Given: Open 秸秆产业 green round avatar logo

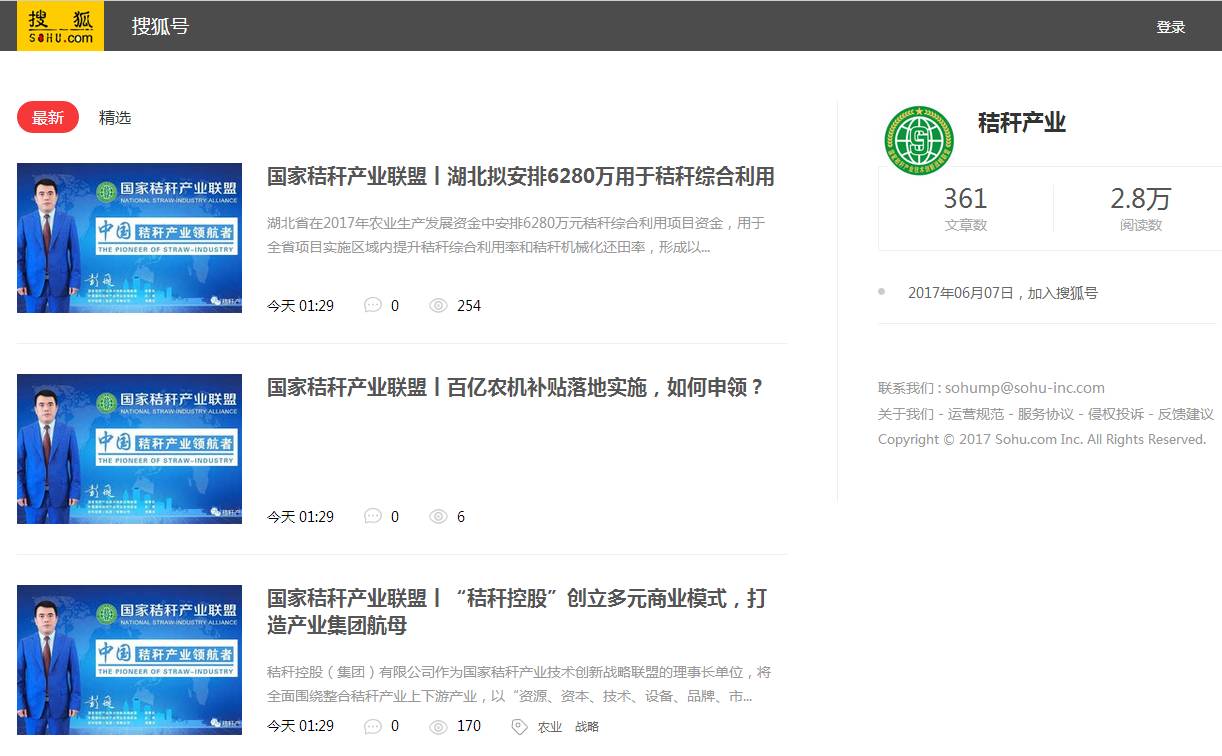Looking at the screenshot, I should click(919, 141).
